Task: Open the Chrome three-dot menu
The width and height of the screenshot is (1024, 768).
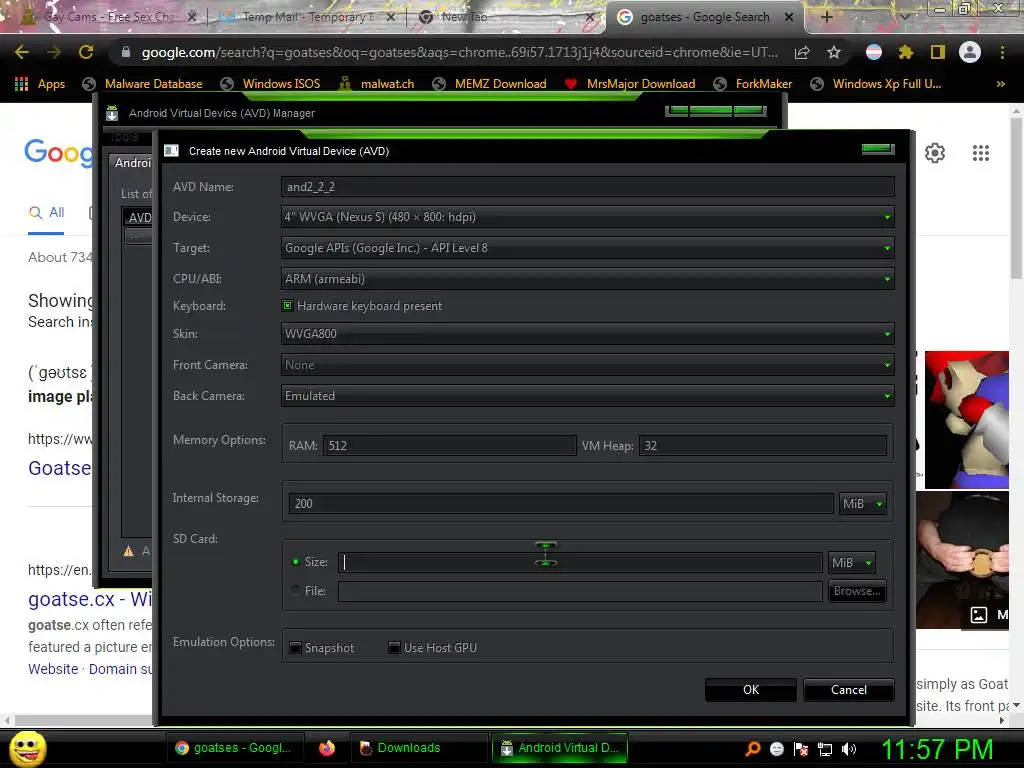Action: (1002, 52)
